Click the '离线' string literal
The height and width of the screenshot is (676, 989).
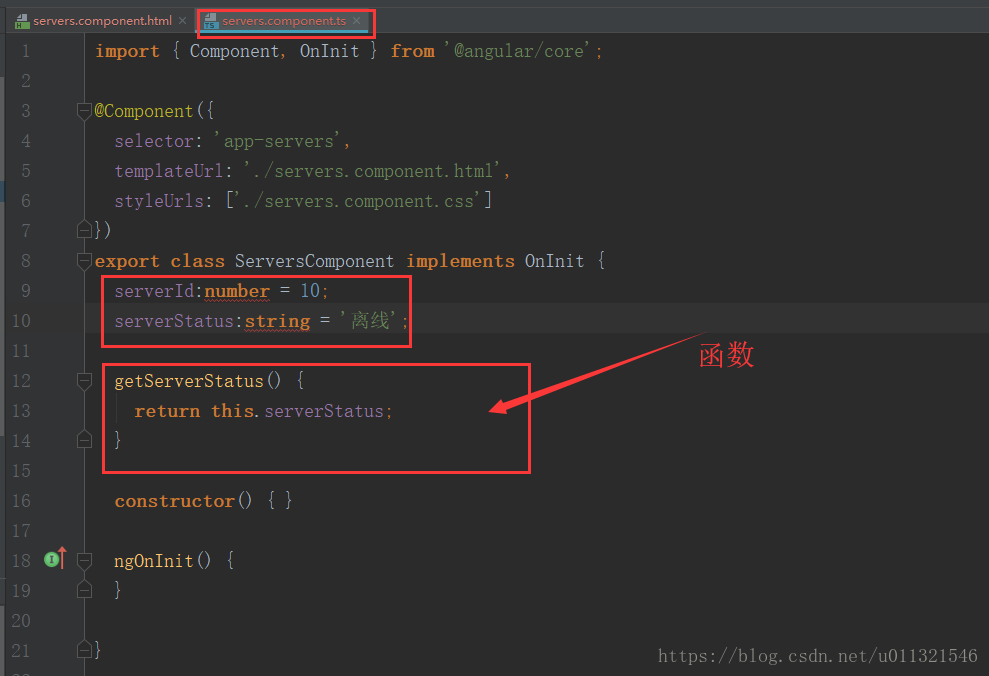point(370,321)
